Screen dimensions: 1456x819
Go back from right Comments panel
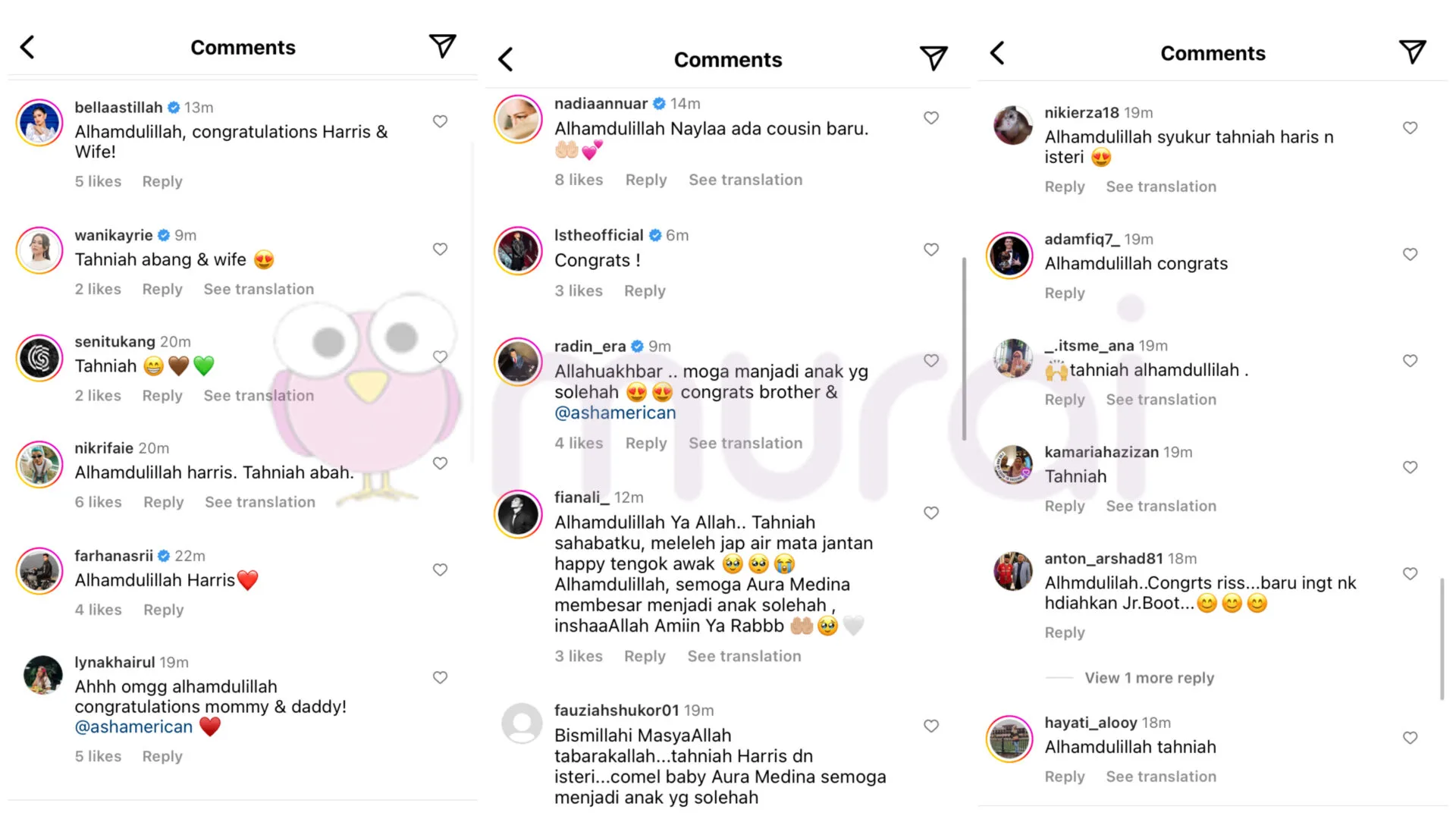click(998, 53)
